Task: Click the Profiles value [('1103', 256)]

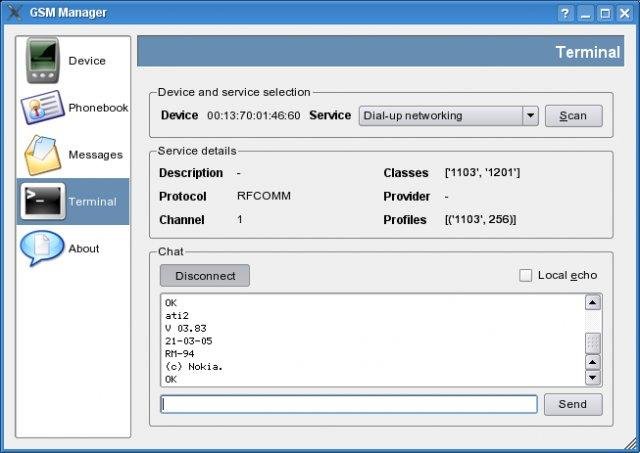Action: pos(480,220)
